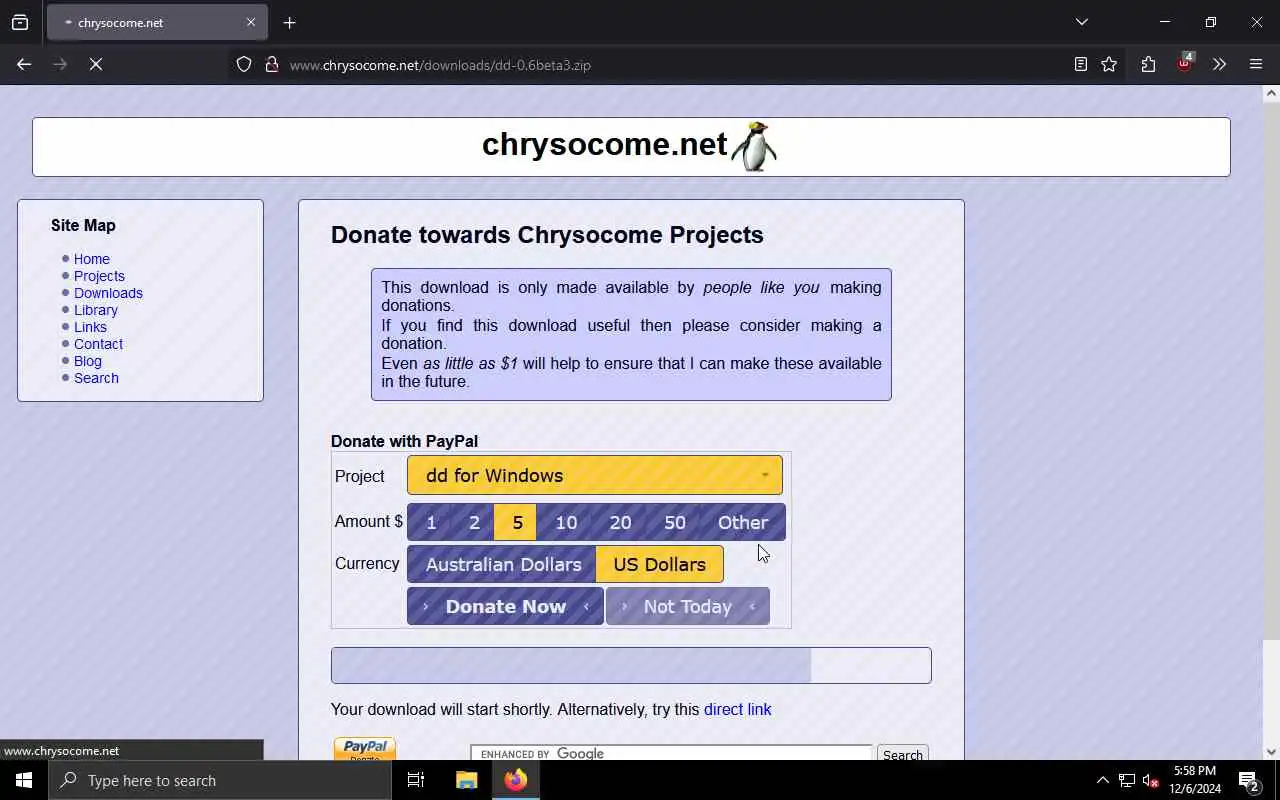Close the chrysocome.net tab
Screen dimensions: 1280x800
(251, 22)
